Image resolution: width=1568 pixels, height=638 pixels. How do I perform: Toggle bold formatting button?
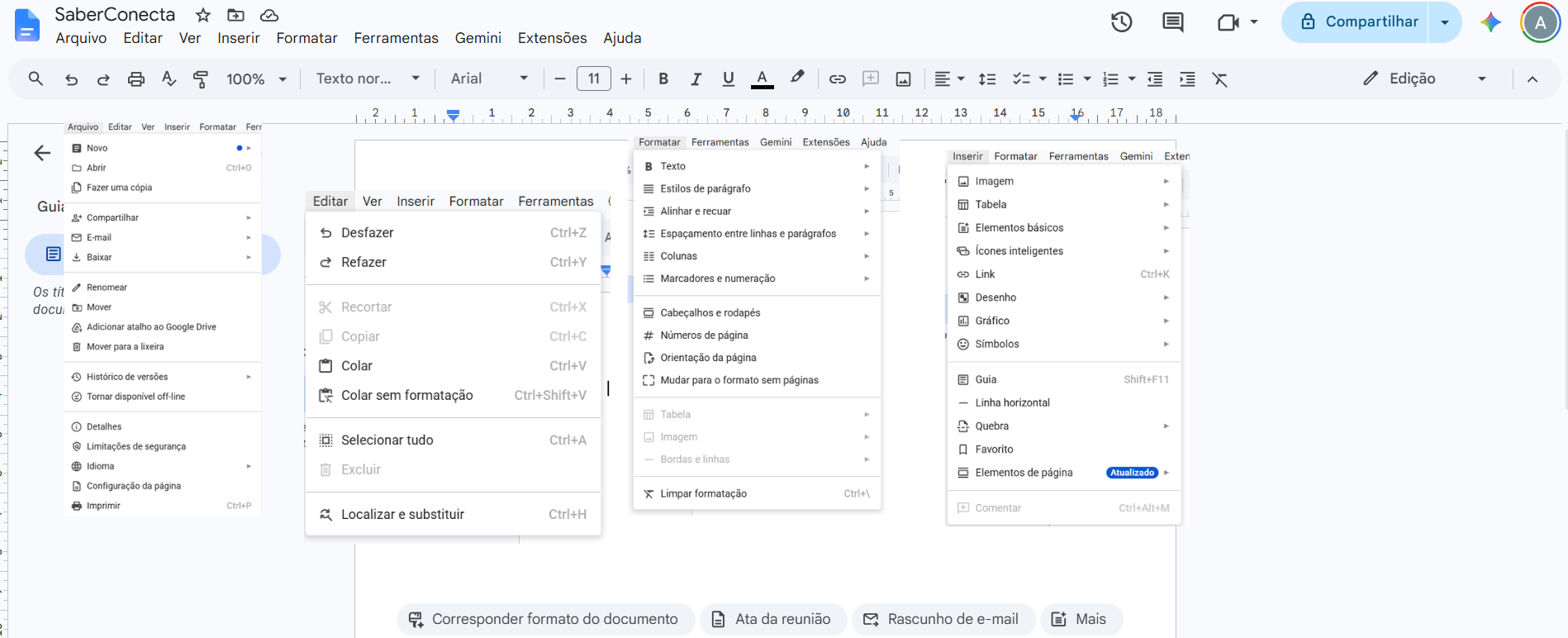click(663, 79)
